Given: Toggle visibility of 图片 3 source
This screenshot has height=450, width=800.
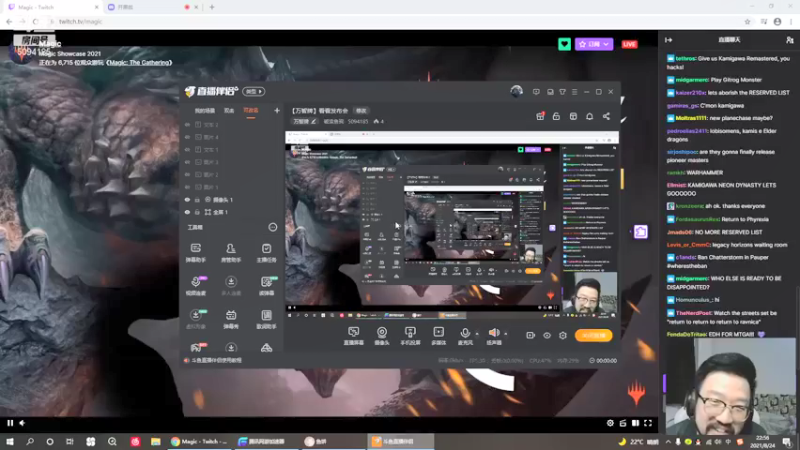Looking at the screenshot, I should coord(187,162).
